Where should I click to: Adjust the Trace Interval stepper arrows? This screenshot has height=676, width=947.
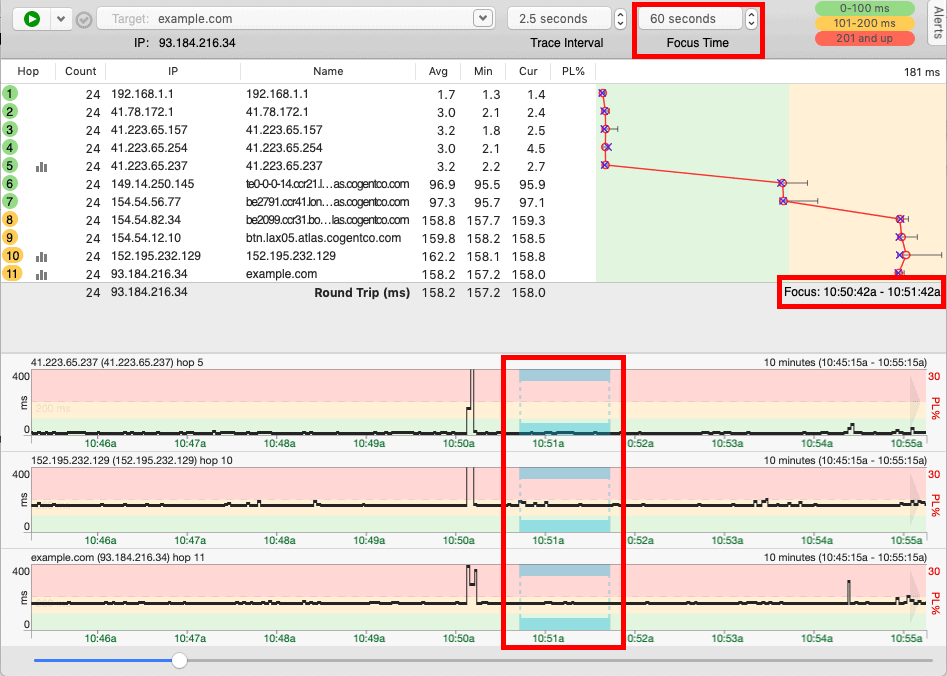[620, 19]
